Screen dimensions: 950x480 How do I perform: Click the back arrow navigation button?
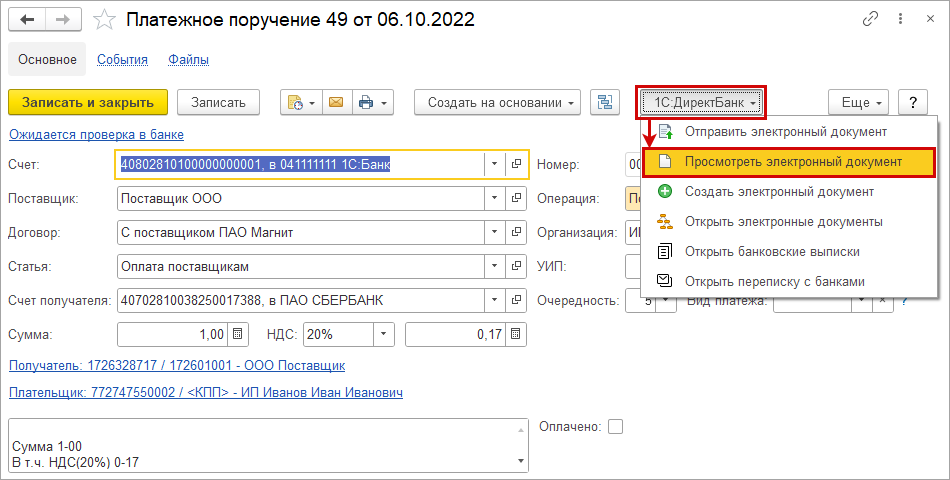(x=31, y=19)
